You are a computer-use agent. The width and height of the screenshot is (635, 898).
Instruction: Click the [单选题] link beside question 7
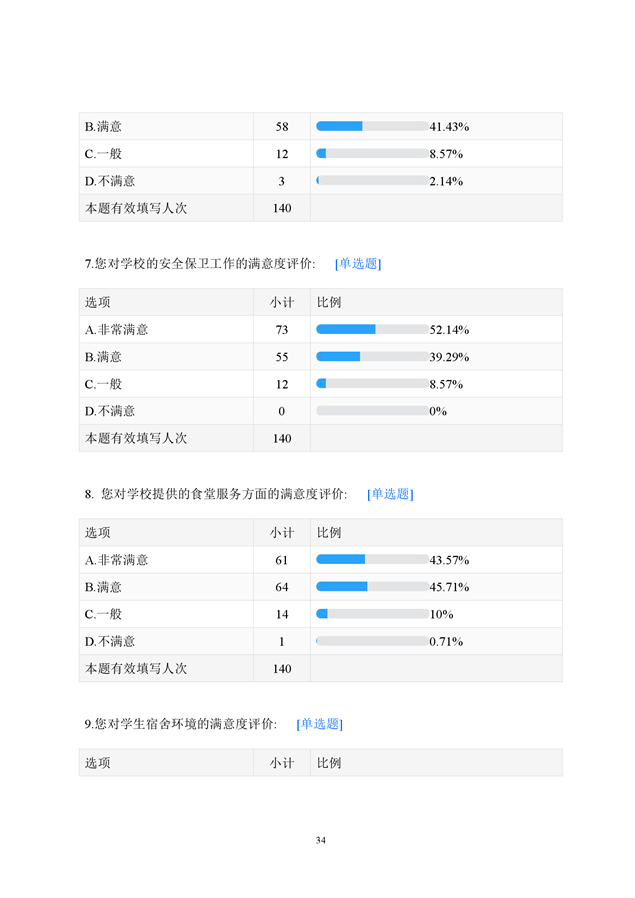coord(357,264)
